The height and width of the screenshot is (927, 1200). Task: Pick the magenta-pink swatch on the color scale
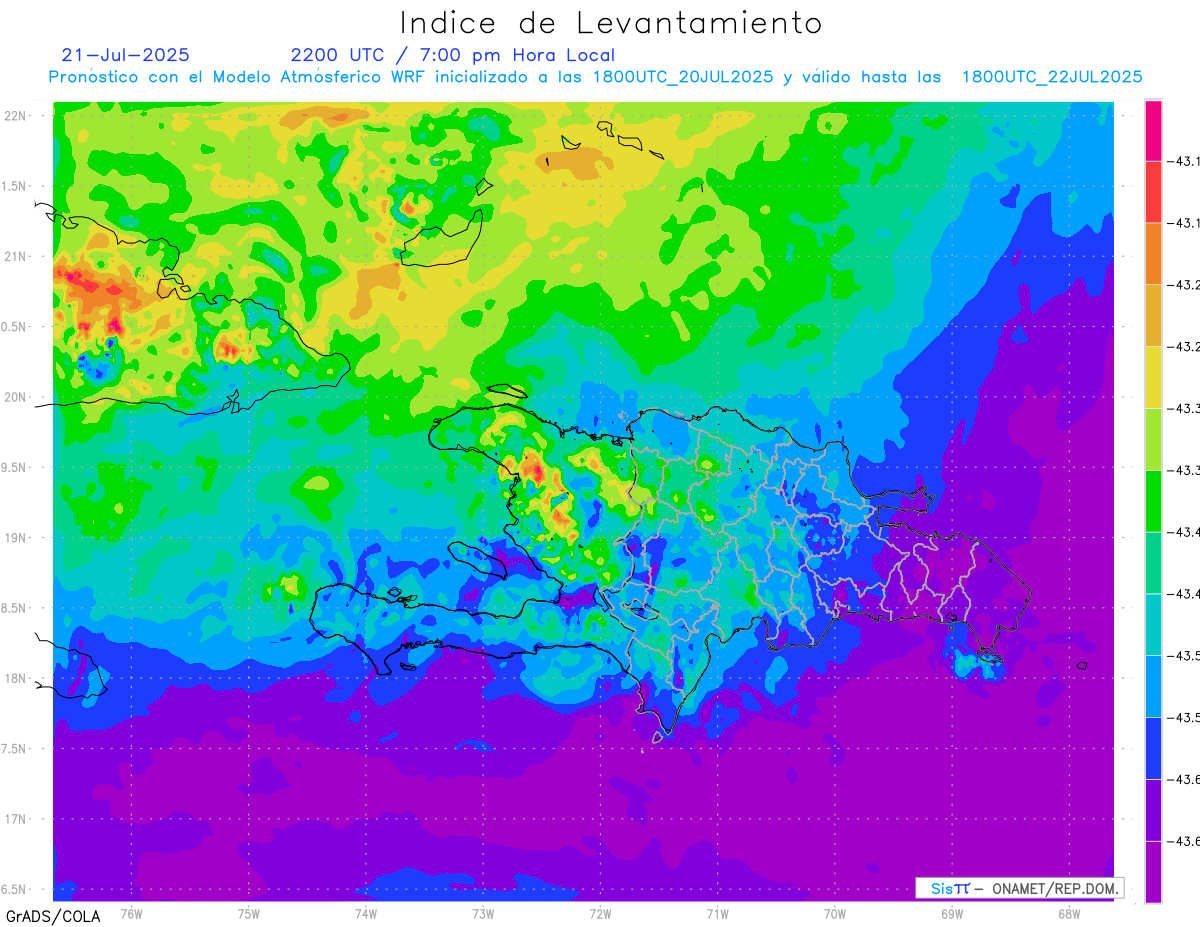click(x=1153, y=131)
